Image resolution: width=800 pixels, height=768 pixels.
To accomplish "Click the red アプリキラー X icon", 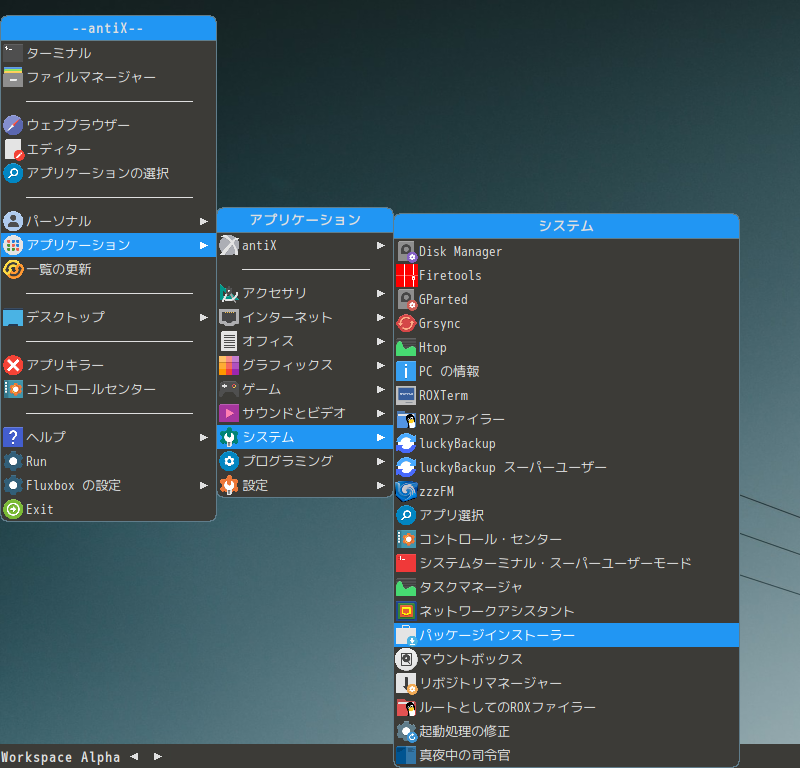I will (x=13, y=365).
